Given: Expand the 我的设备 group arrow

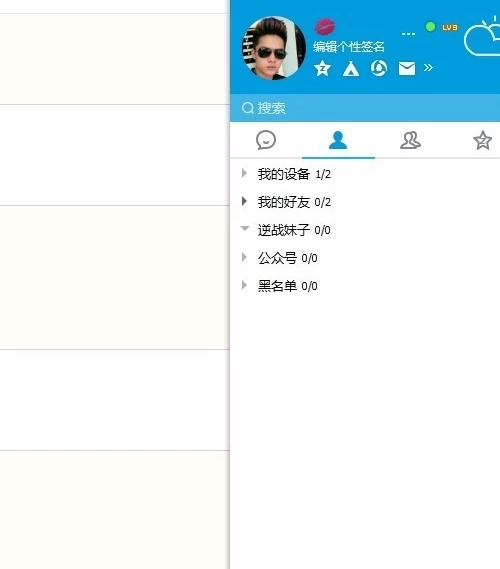Looking at the screenshot, I should 244,173.
